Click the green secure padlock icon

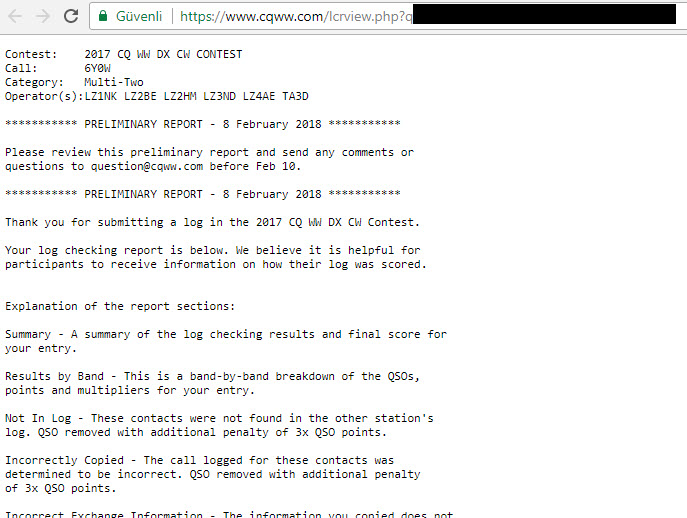click(x=103, y=16)
